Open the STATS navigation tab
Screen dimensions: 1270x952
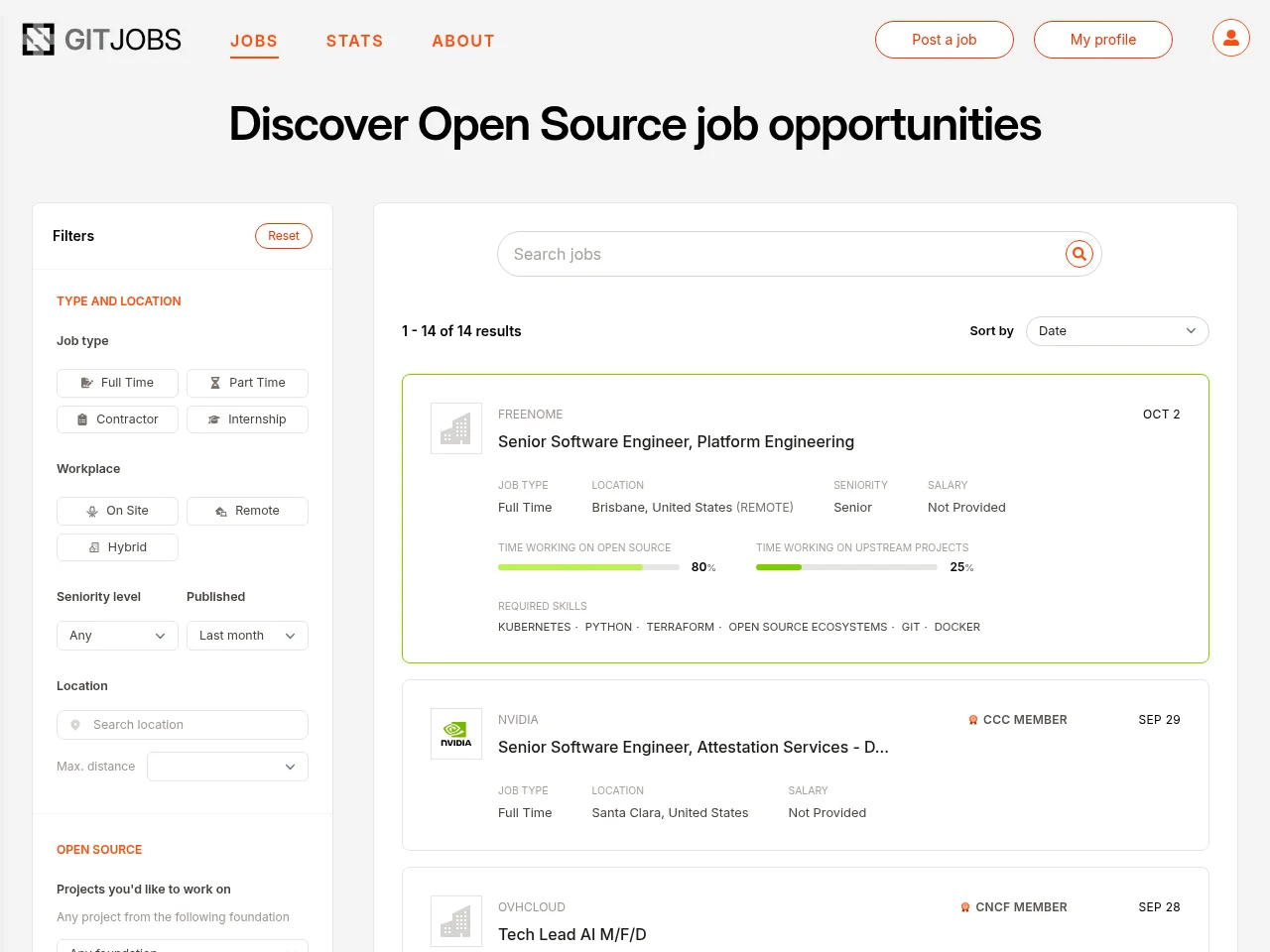click(354, 41)
